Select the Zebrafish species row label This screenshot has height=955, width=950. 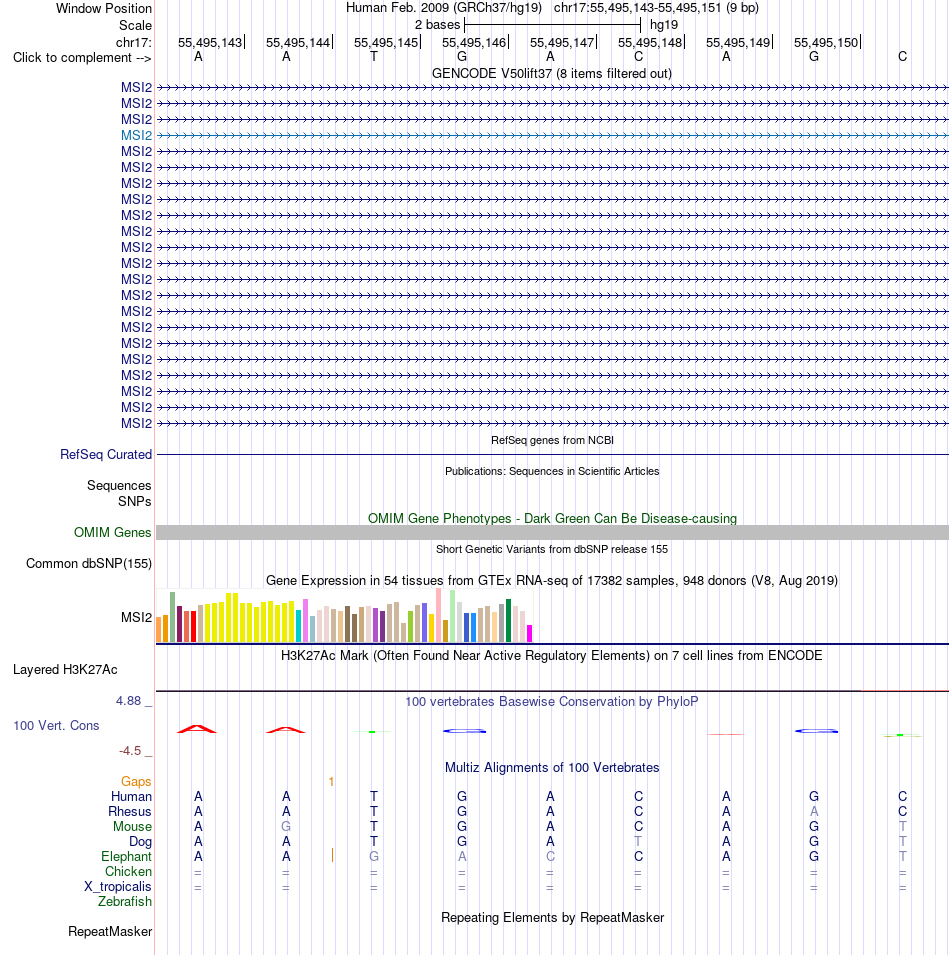125,901
